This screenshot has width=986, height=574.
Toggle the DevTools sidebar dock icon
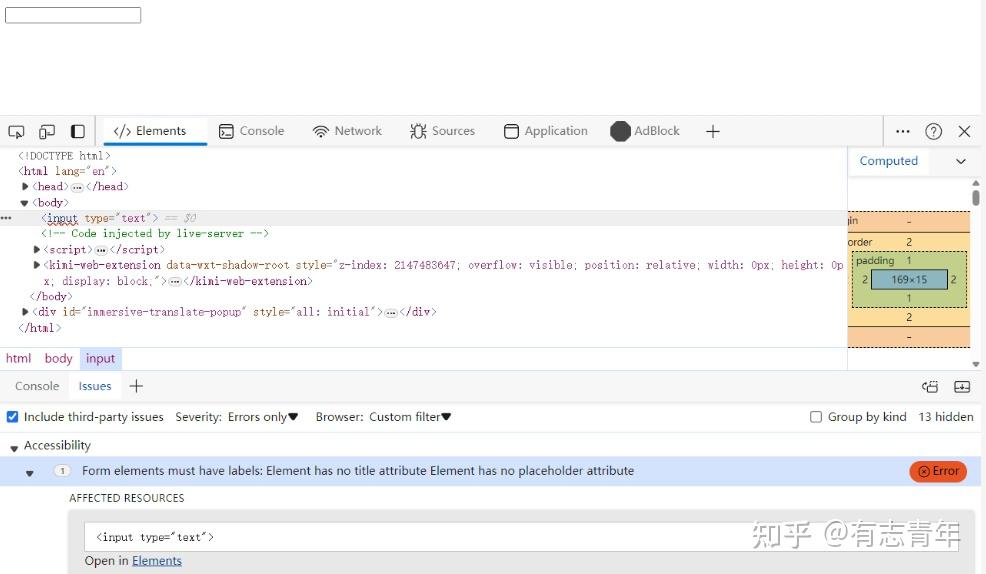[78, 131]
